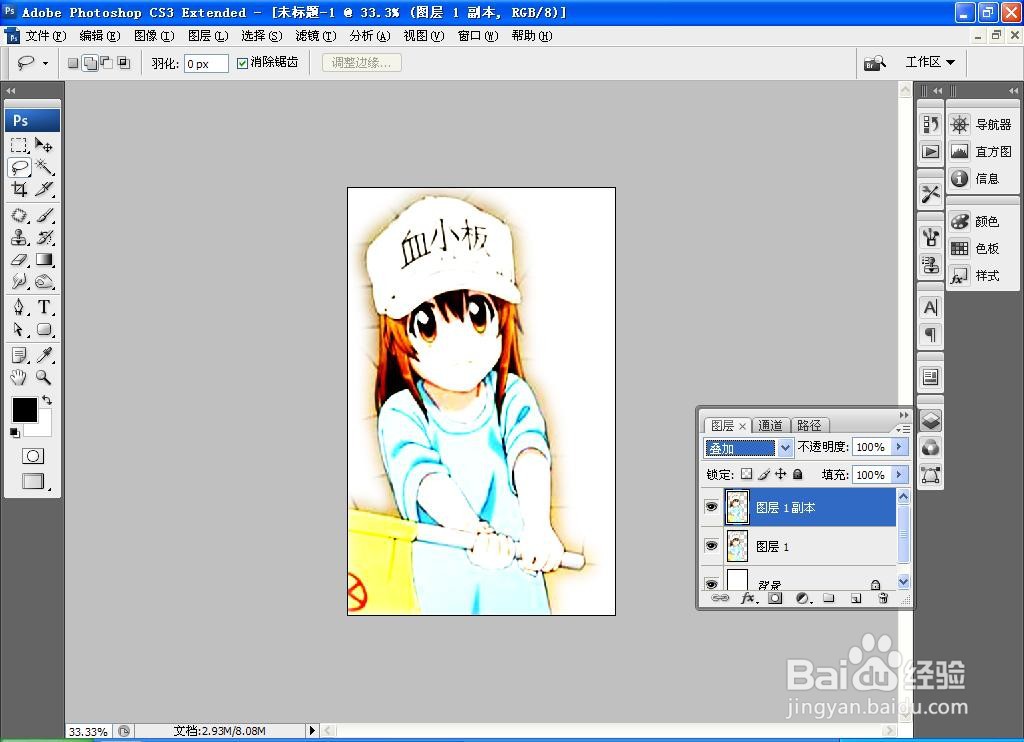Image resolution: width=1024 pixels, height=742 pixels.
Task: Switch to the 路径 tab
Action: [x=810, y=426]
